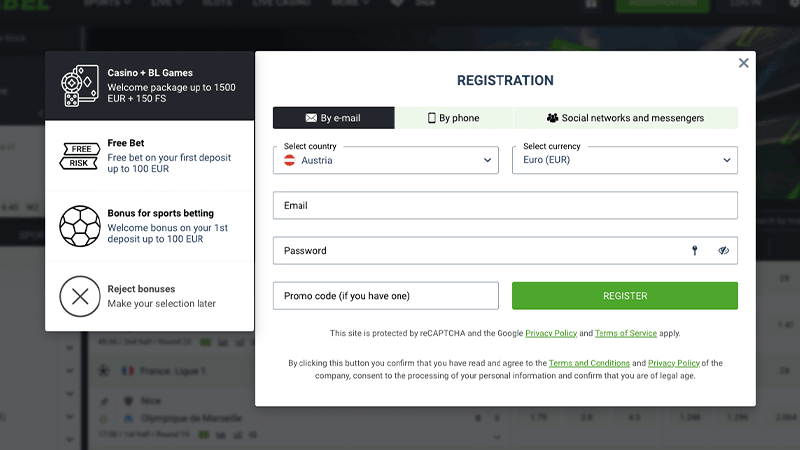Toggle password visibility eye icon
The height and width of the screenshot is (450, 800).
pos(723,251)
